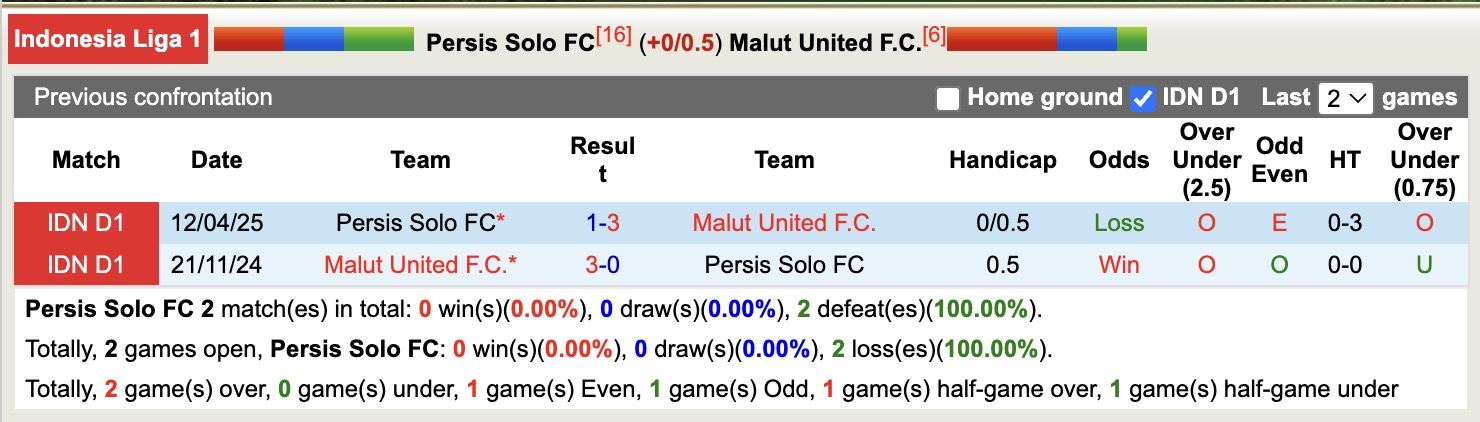Image resolution: width=1480 pixels, height=422 pixels.
Task: Select IDN D1 tag for 12/04/25 match
Action: (x=86, y=223)
